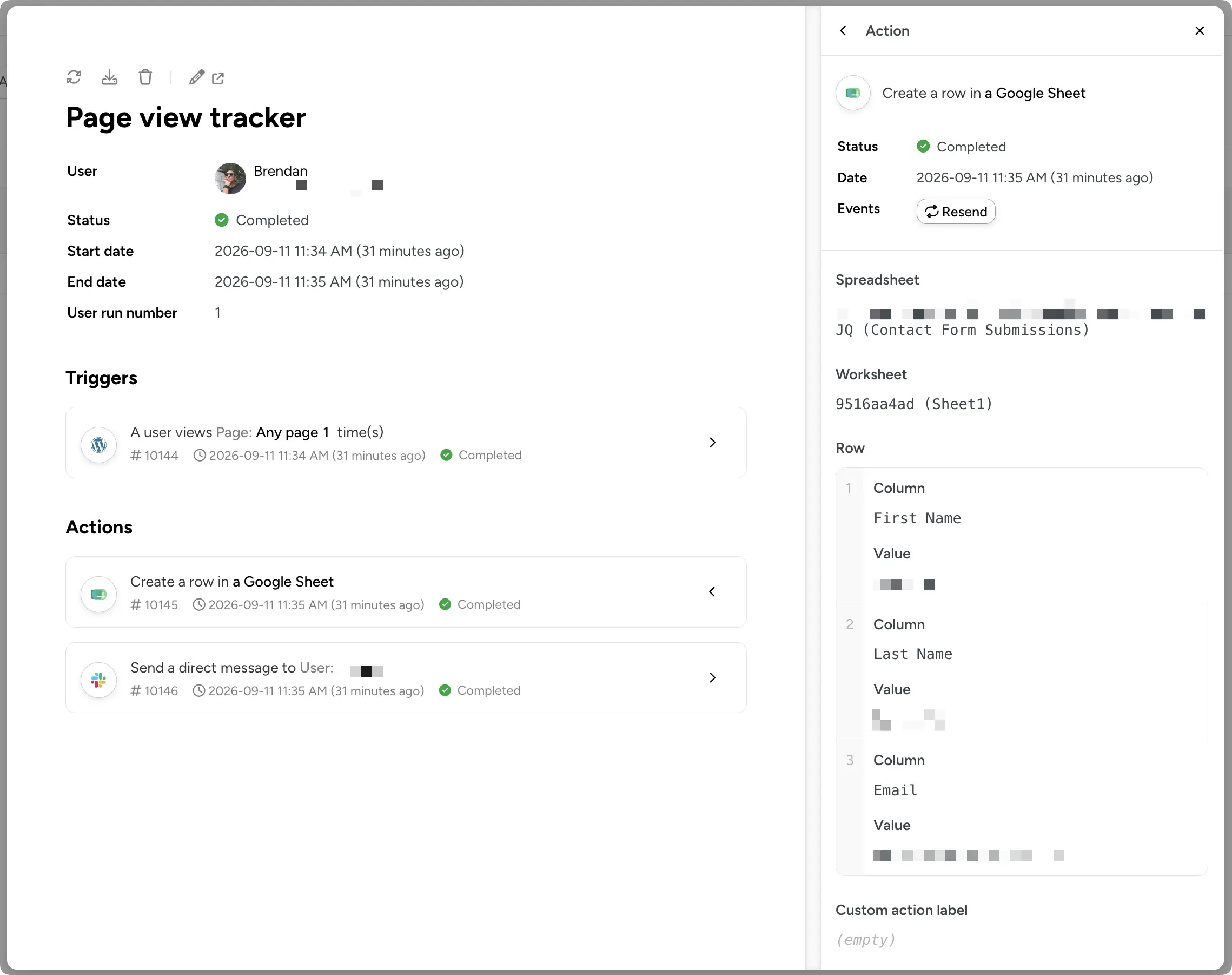The height and width of the screenshot is (975, 1232).
Task: Click the Google Sheets action icon in list
Action: coord(99,594)
